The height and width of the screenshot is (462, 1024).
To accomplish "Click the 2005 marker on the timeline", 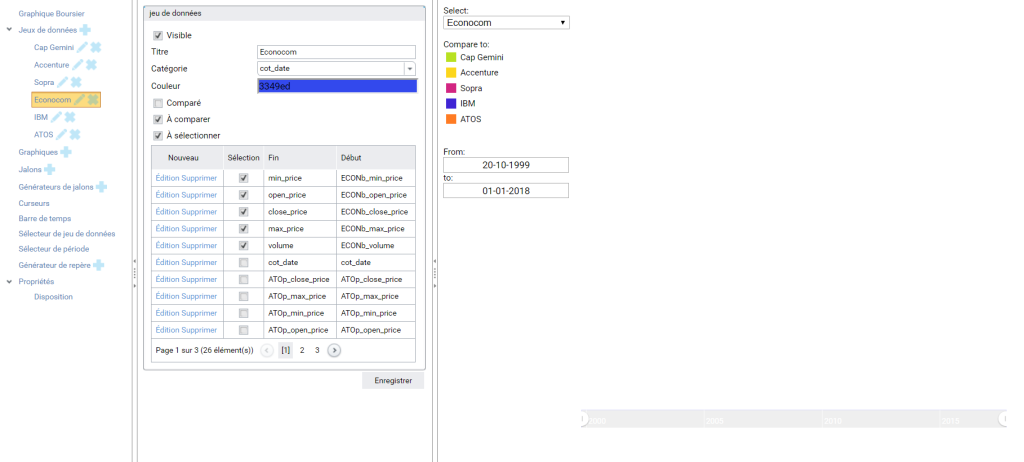I will point(714,421).
